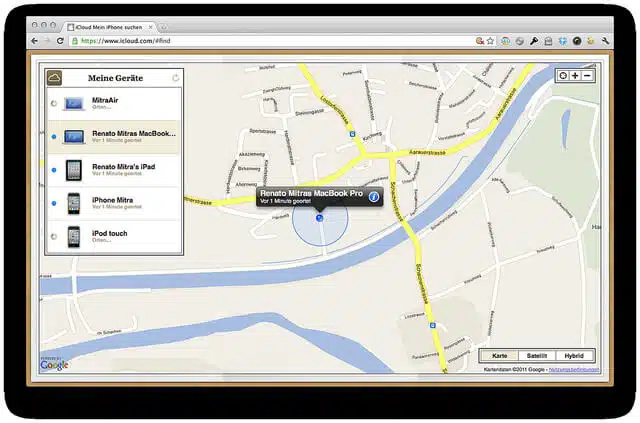Click the magnifier icon beside the bookmark star
This screenshot has height=423, width=640.
(x=480, y=41)
